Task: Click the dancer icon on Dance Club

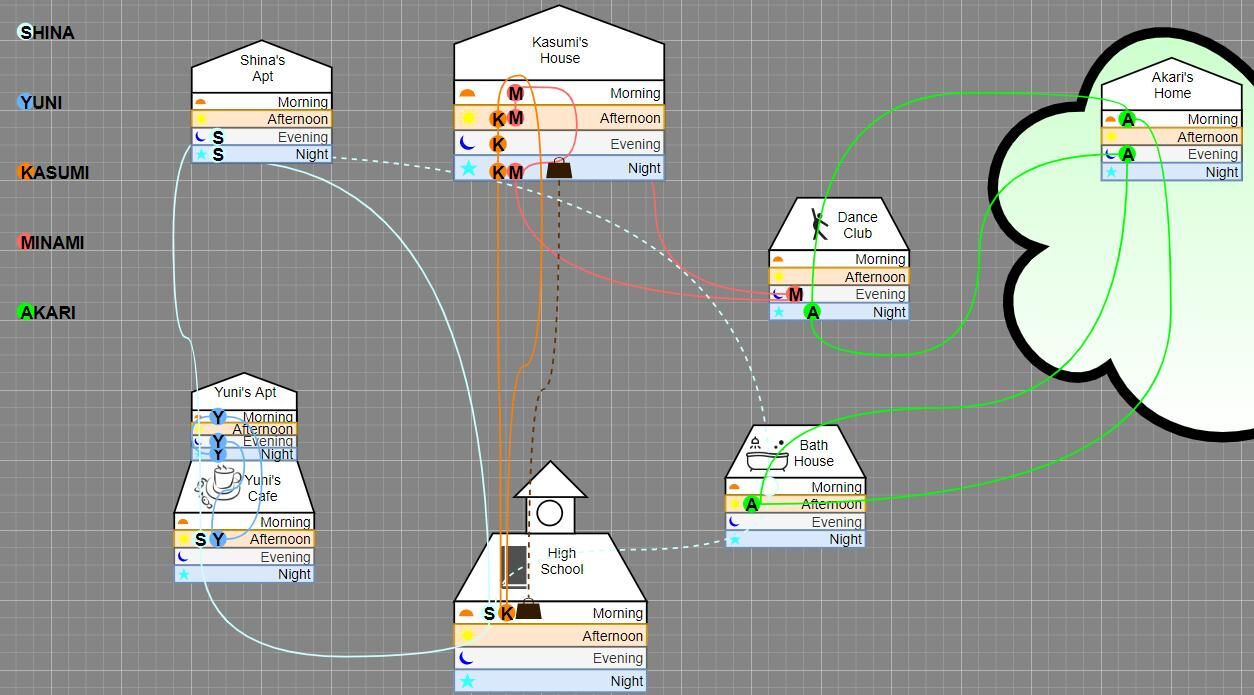Action: tap(820, 225)
